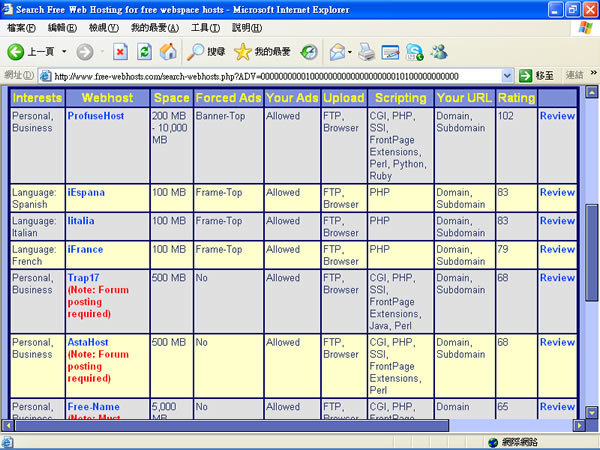Open the 檢視(V) View menu

coord(104,28)
